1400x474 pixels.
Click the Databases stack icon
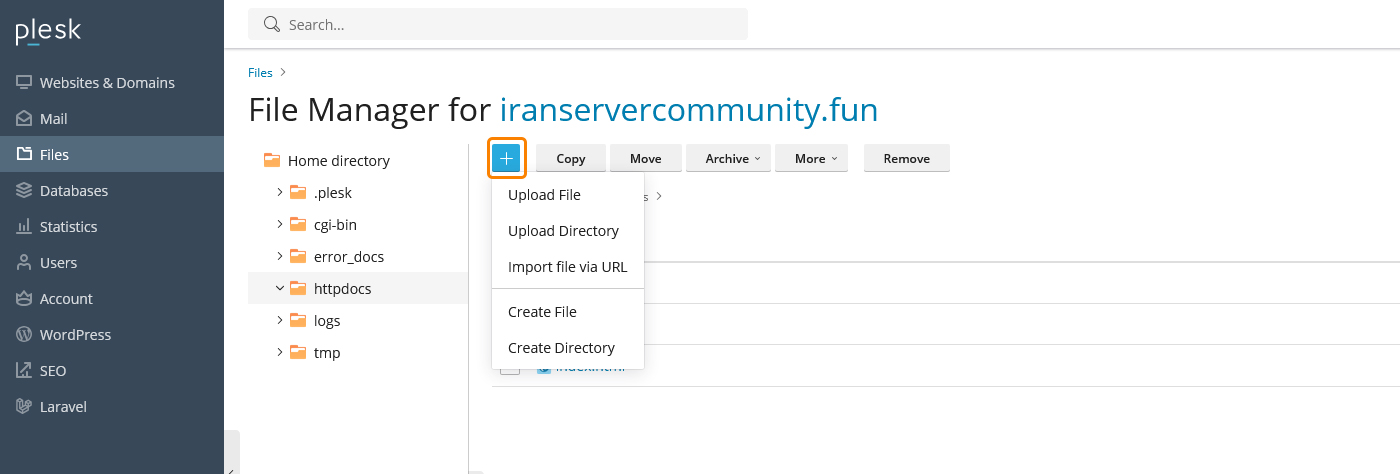tap(24, 191)
